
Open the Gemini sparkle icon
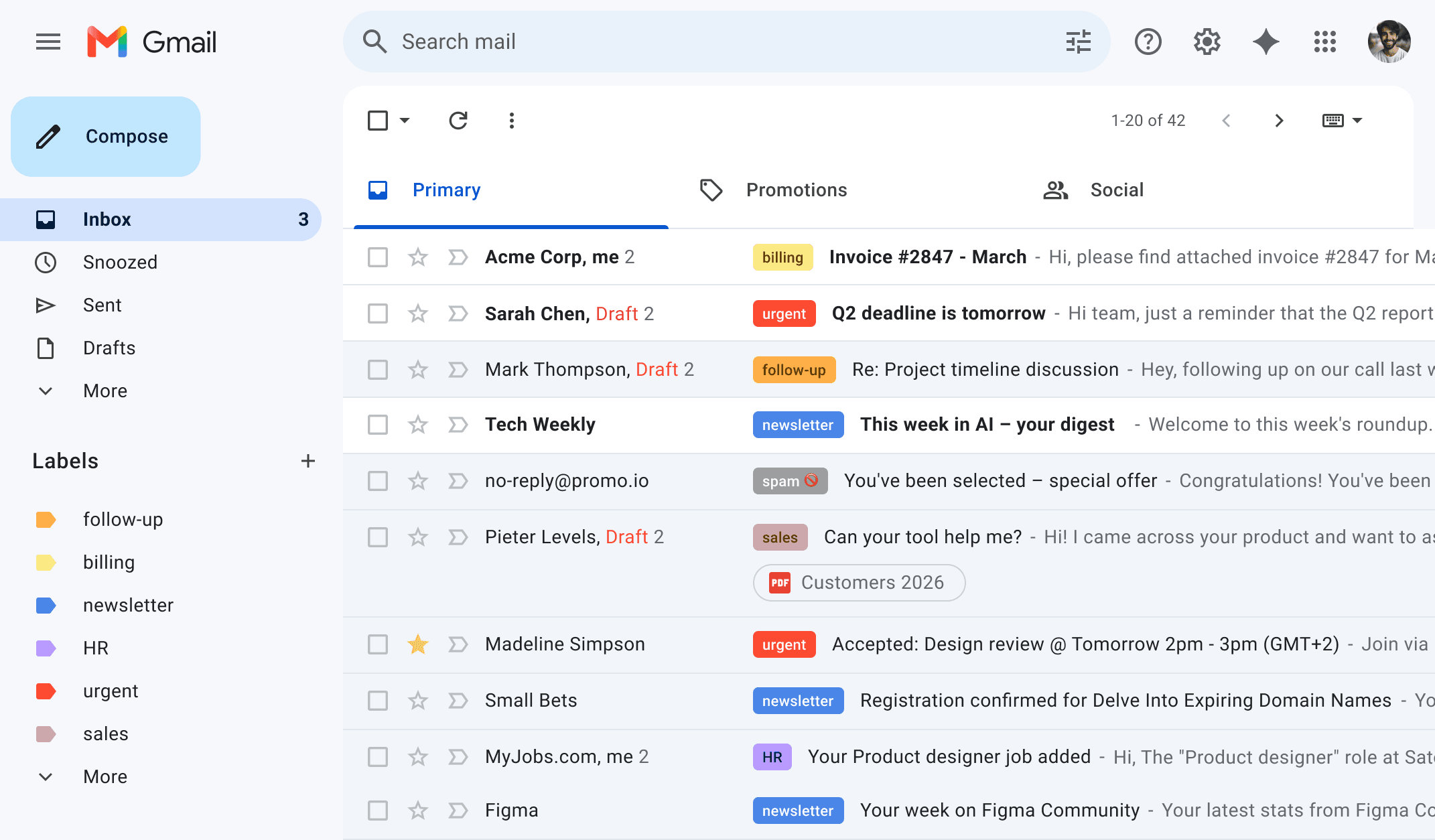[x=1266, y=42]
